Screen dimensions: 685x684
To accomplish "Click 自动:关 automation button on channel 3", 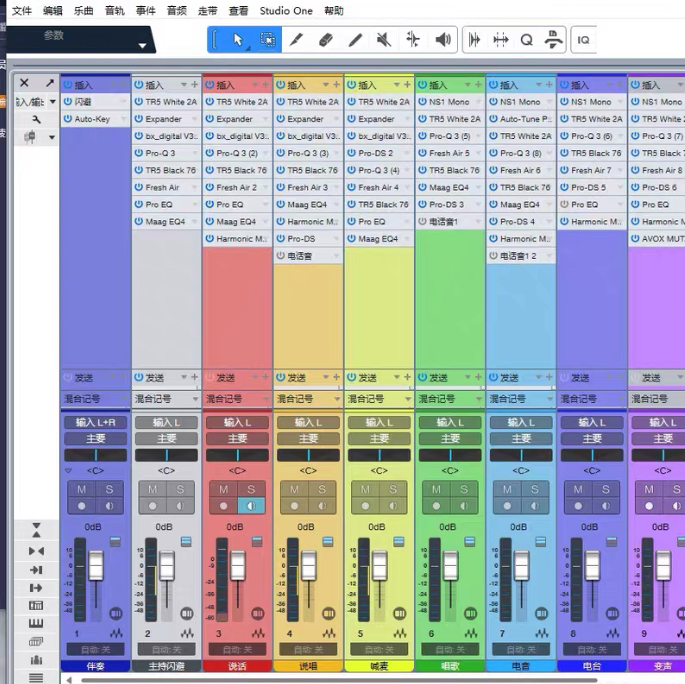I will coord(237,649).
